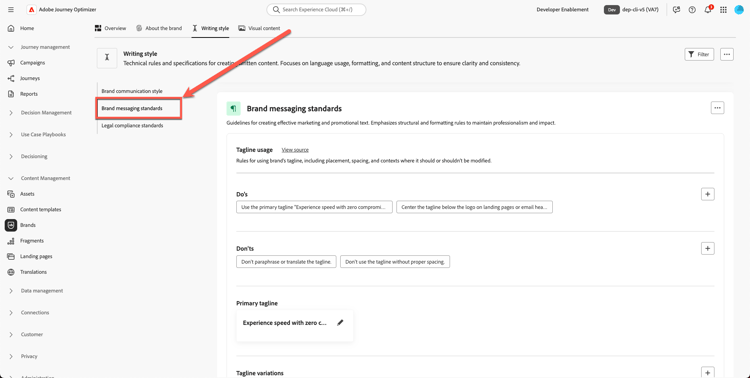
Task: Open the Help question mark icon
Action: tap(692, 10)
